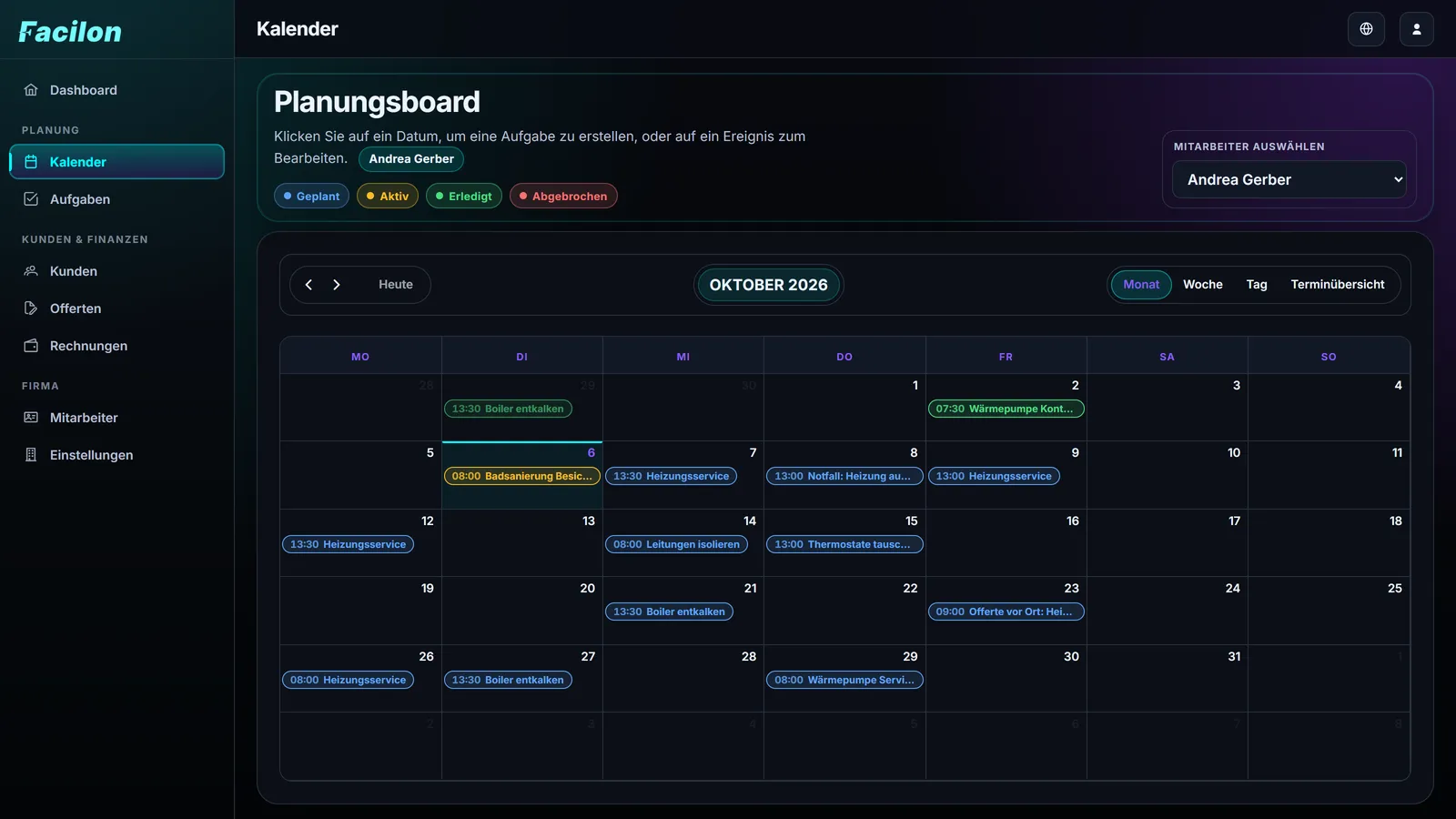Toggle the Geplant status filter

click(311, 196)
